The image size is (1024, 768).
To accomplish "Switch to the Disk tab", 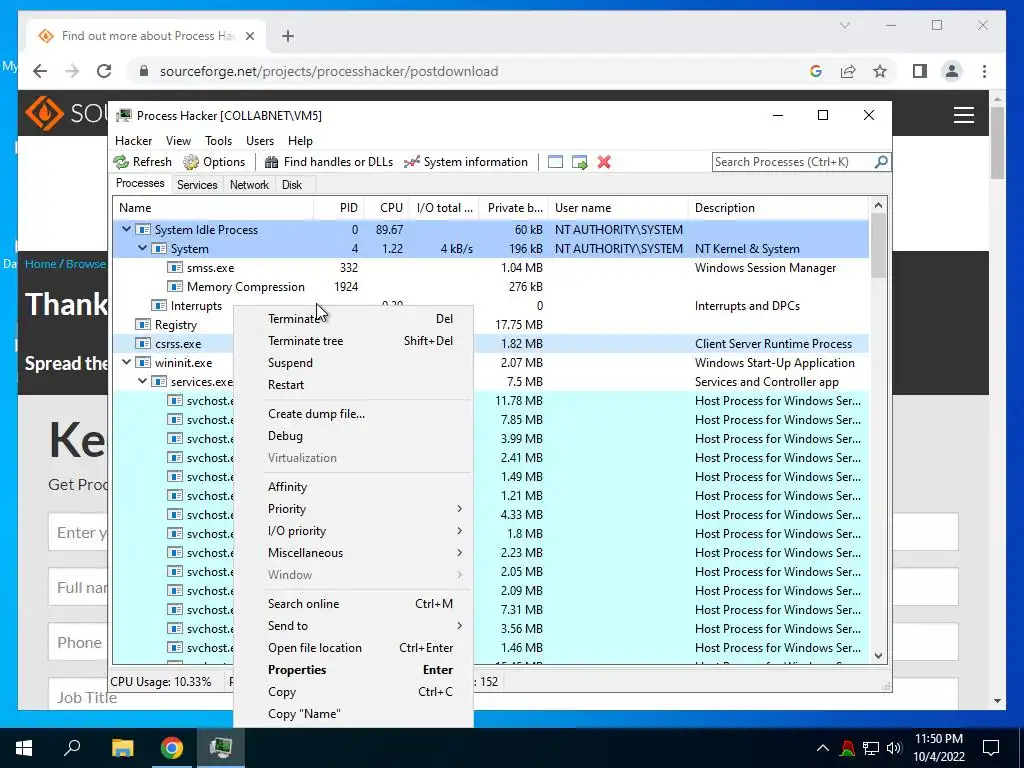I will click(291, 185).
